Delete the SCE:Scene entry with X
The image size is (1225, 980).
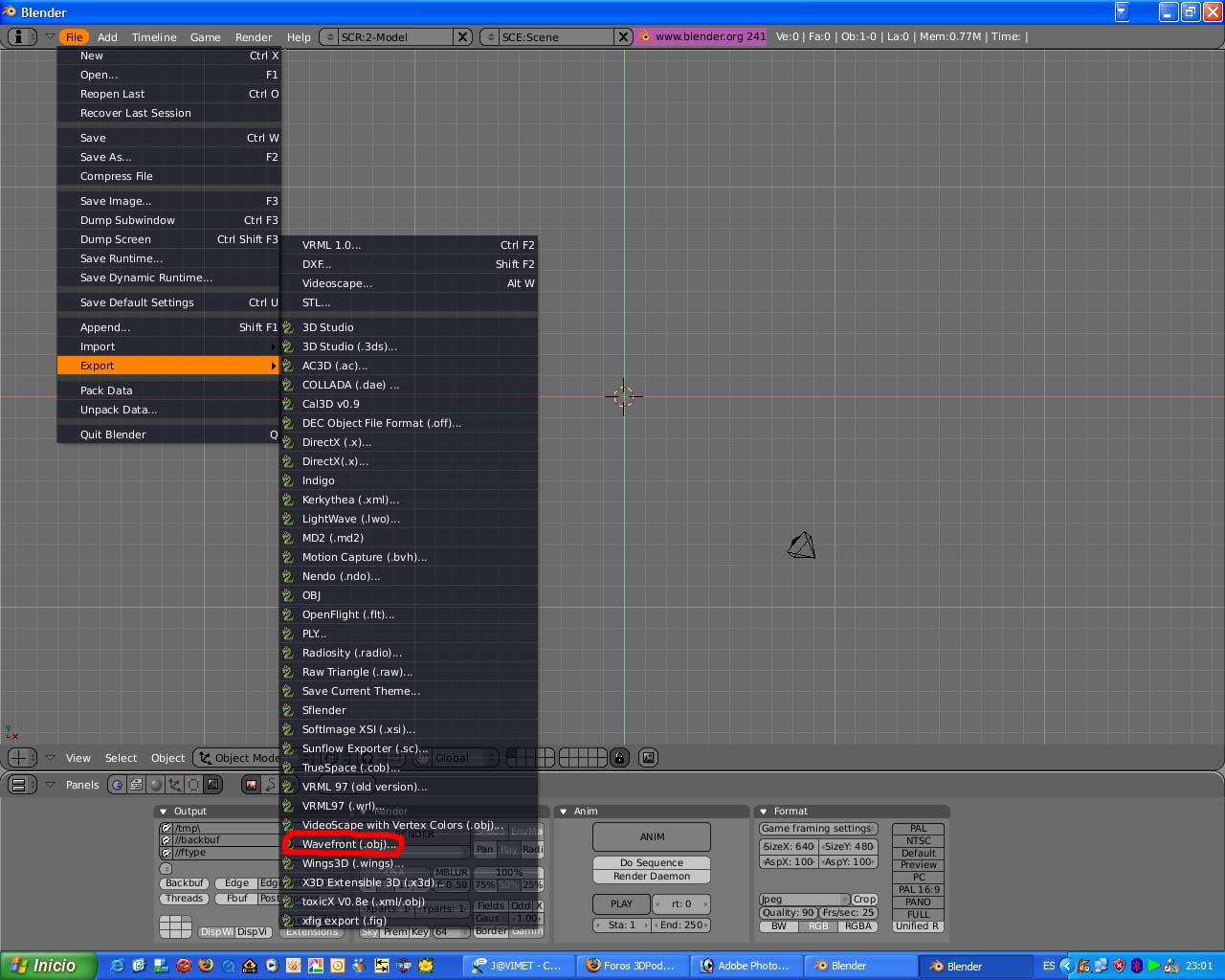[x=623, y=36]
